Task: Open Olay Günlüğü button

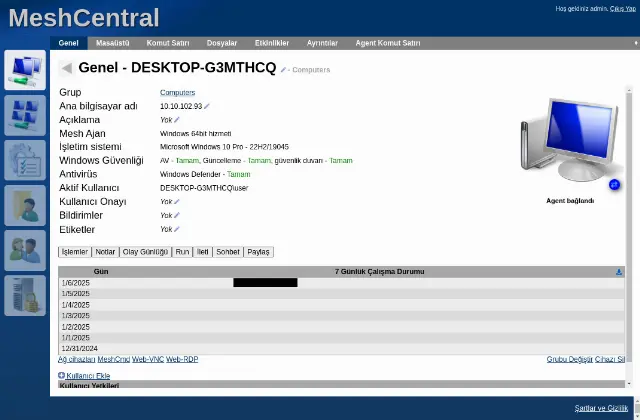Action: point(145,252)
